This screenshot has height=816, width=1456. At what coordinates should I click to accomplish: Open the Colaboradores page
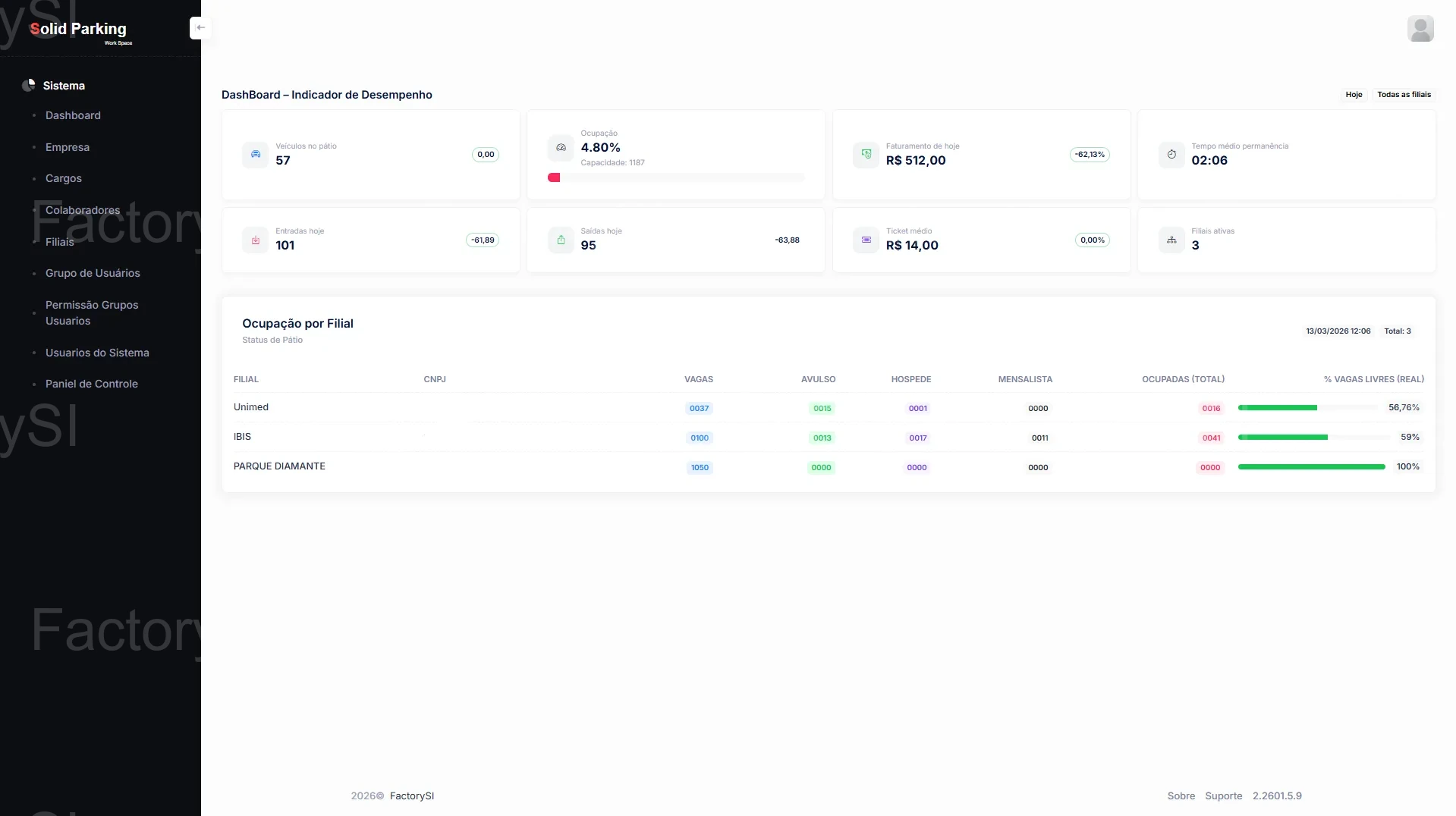[x=83, y=210]
